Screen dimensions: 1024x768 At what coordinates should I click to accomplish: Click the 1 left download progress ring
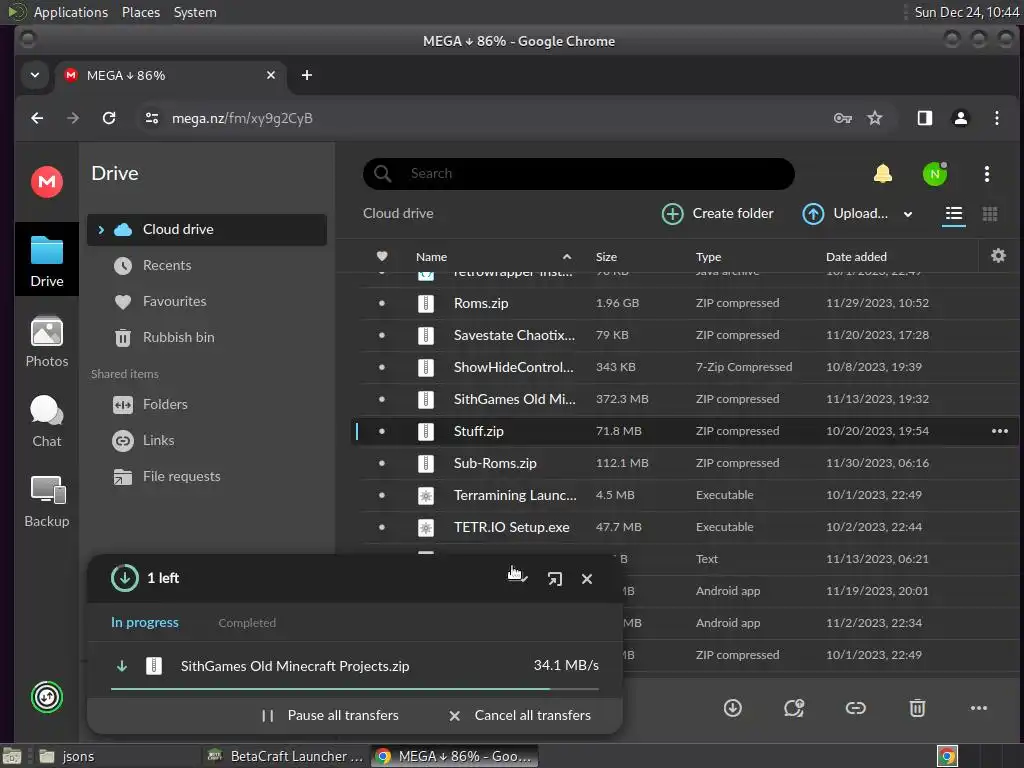coord(124,578)
